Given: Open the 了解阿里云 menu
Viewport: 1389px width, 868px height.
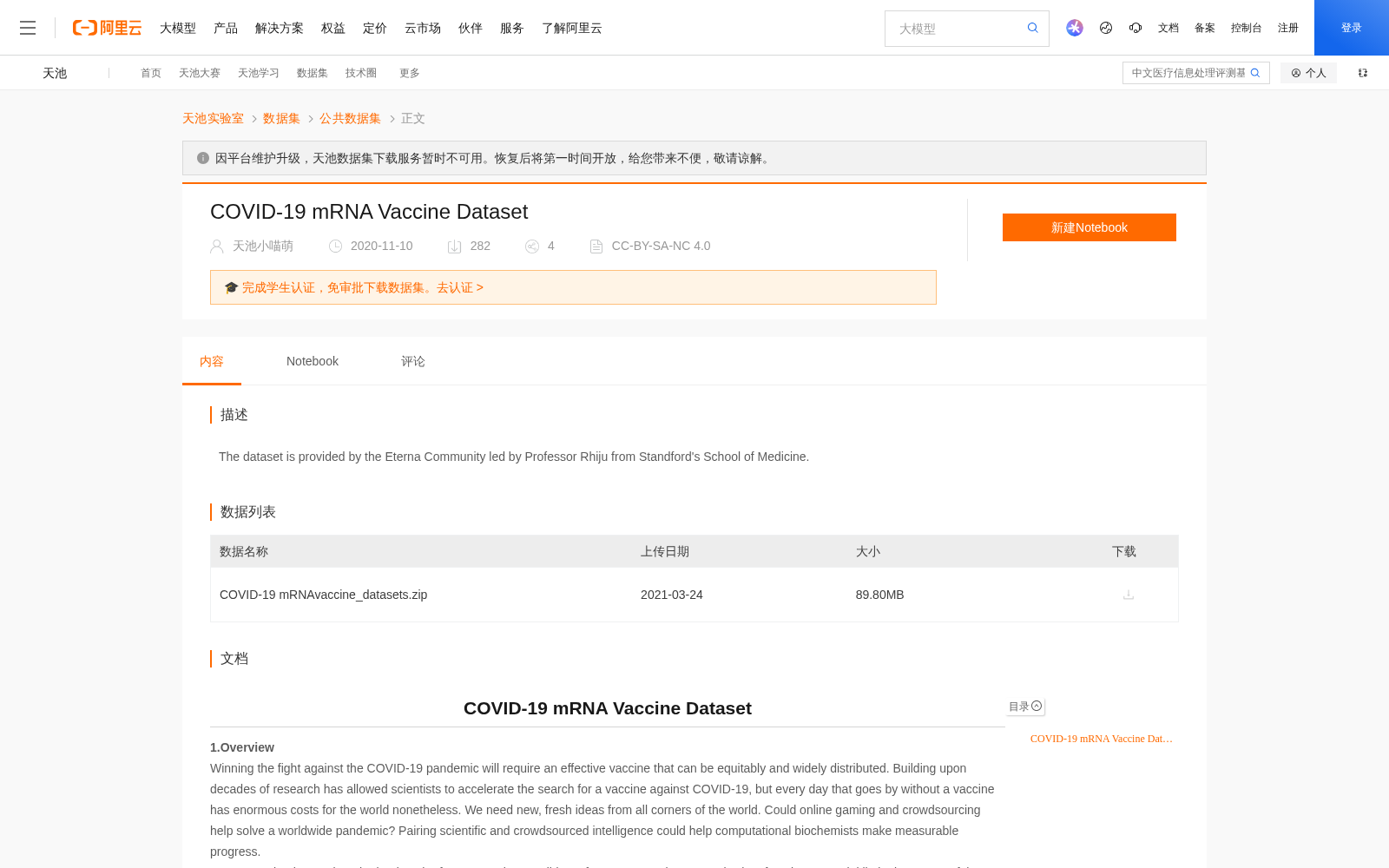Looking at the screenshot, I should click(x=572, y=28).
